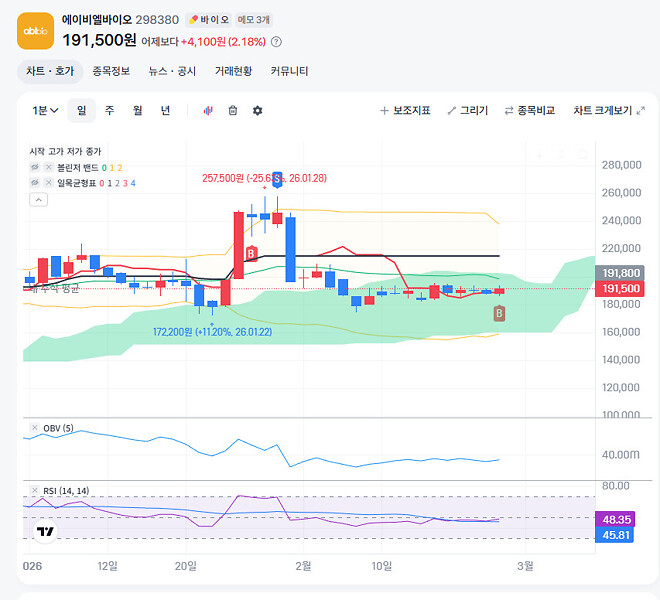Click the blue 45.81 RSI value tag
Viewport: 660px width, 600px height.
615,535
